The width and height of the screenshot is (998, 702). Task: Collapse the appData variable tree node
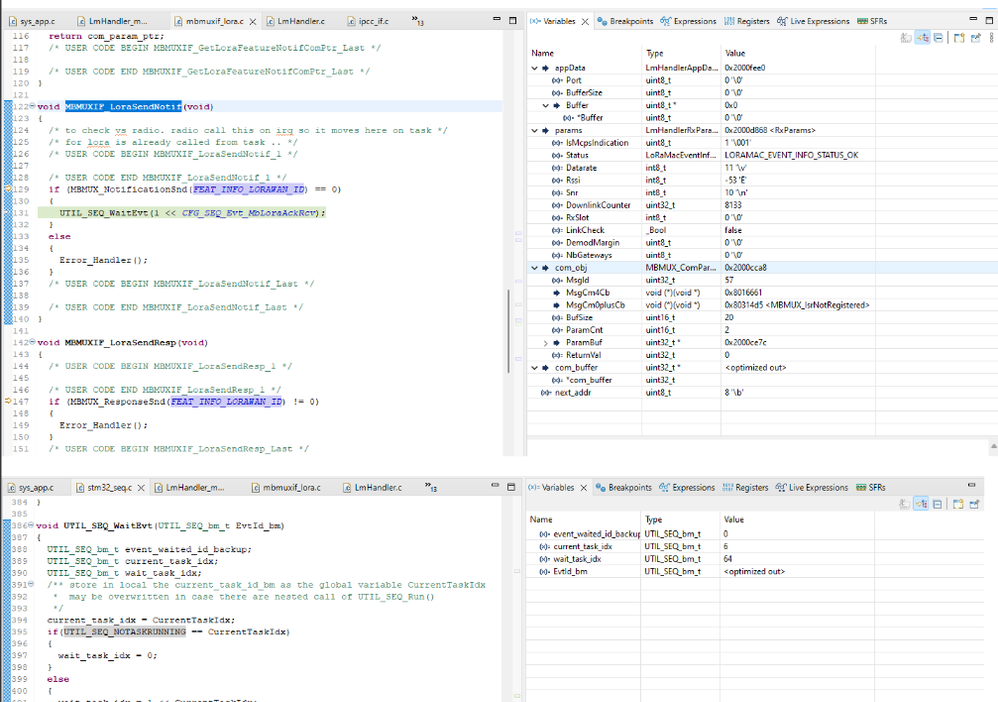point(535,68)
